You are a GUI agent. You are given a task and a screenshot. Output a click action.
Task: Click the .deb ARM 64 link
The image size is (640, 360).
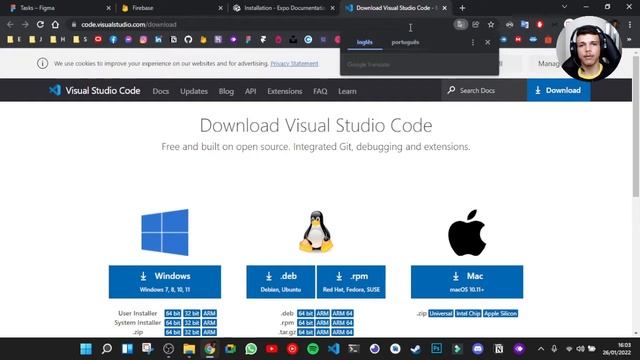342,313
